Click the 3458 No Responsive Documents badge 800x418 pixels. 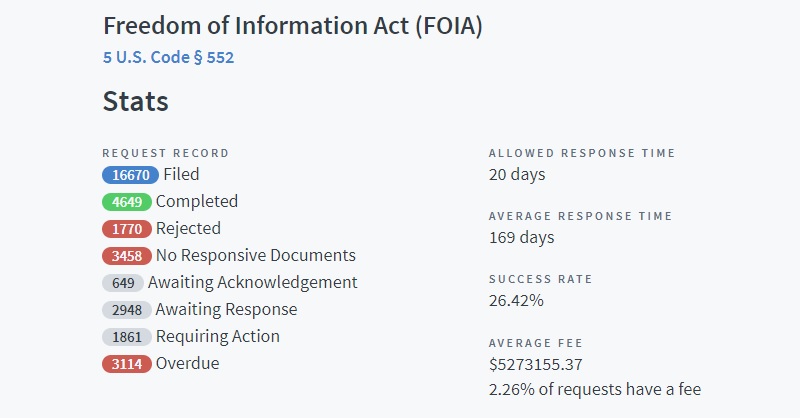click(127, 256)
